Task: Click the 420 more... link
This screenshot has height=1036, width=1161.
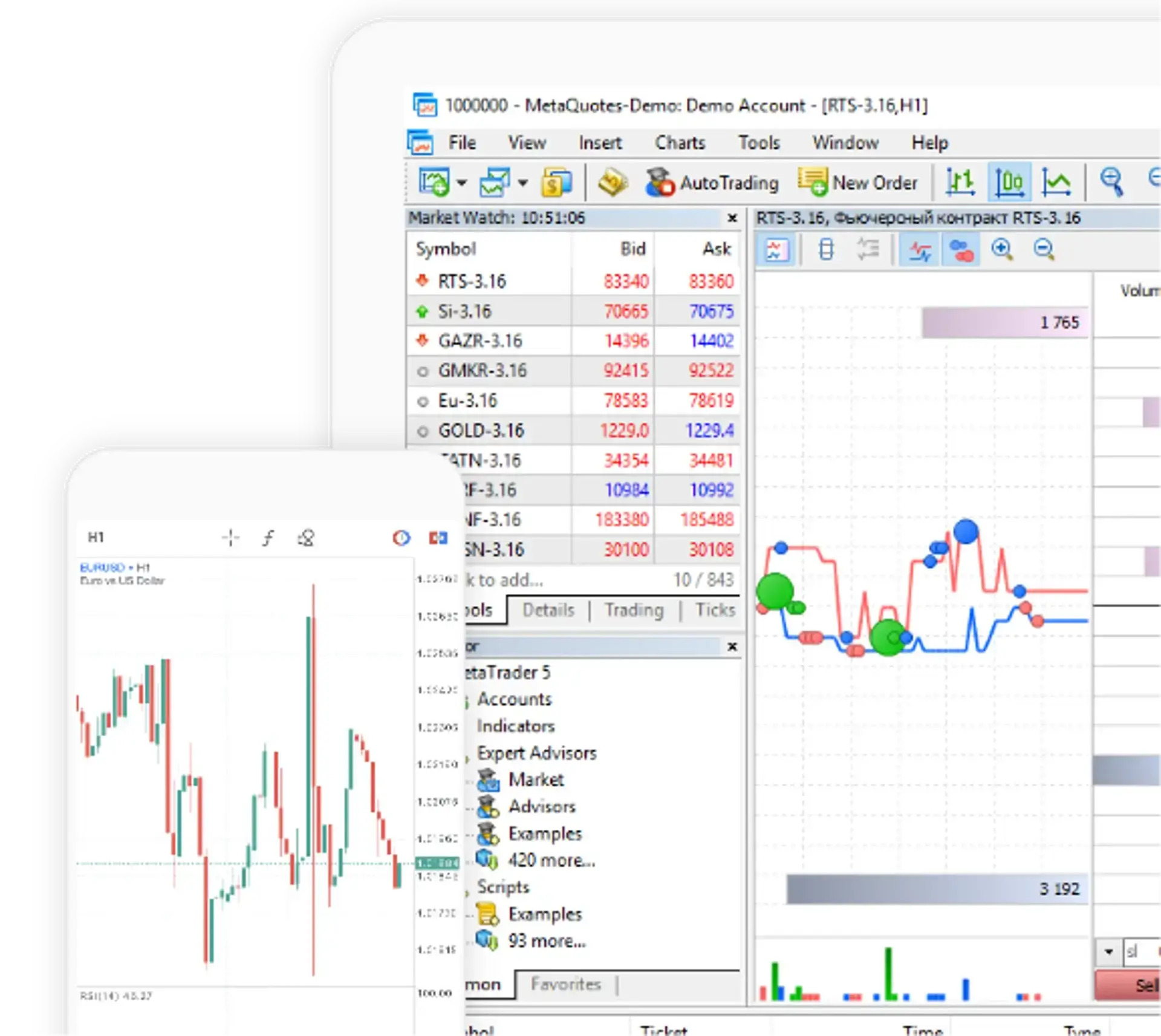Action: (551, 860)
